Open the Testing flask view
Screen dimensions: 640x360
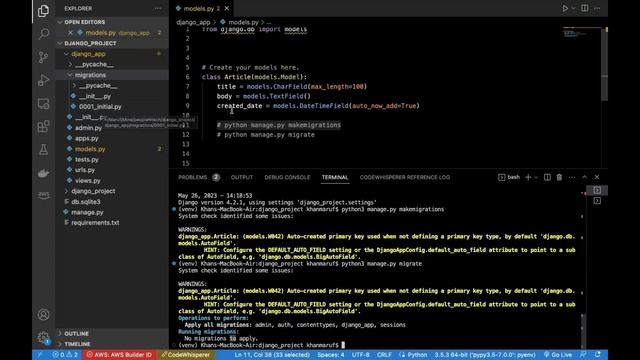pyautogui.click(x=43, y=149)
